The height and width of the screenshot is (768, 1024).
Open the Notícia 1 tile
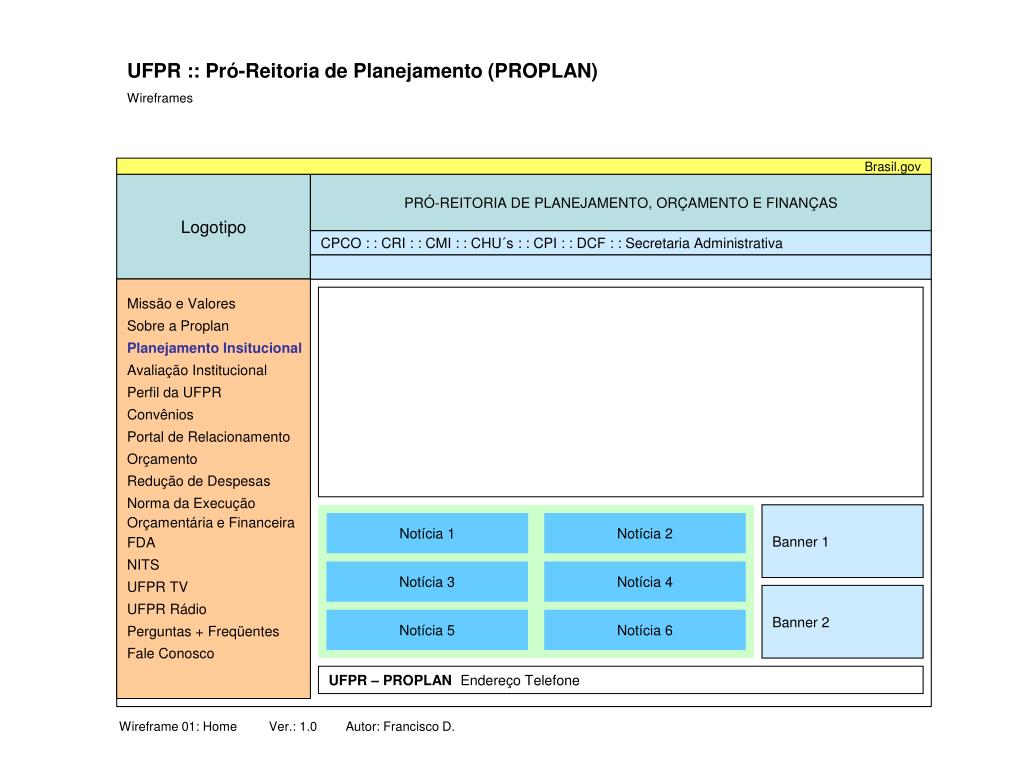[427, 534]
